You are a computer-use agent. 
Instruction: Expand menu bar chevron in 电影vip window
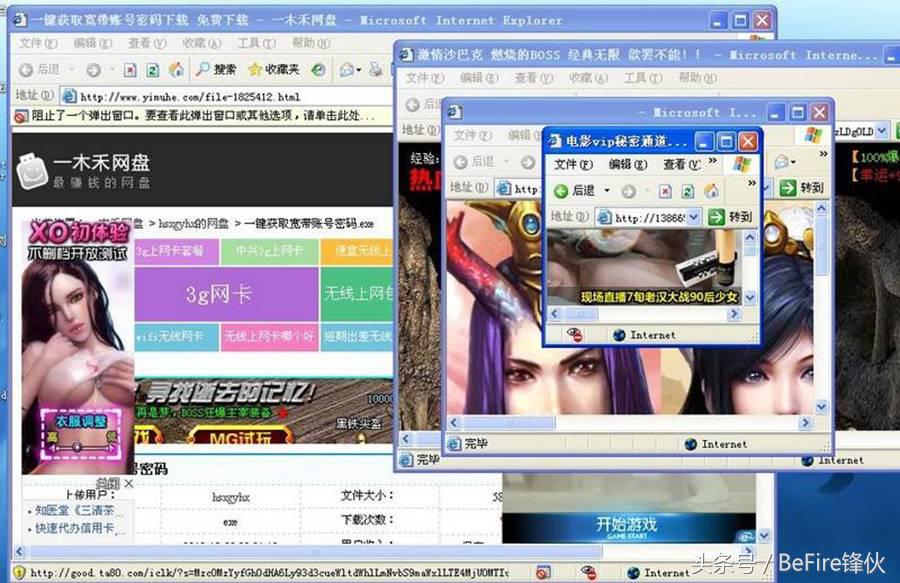pos(713,161)
